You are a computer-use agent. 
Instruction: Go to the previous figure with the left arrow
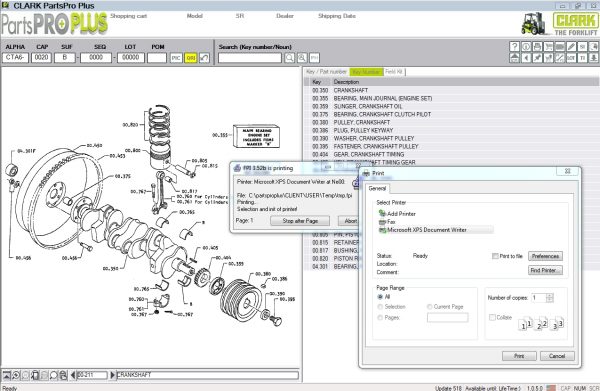click(73, 375)
